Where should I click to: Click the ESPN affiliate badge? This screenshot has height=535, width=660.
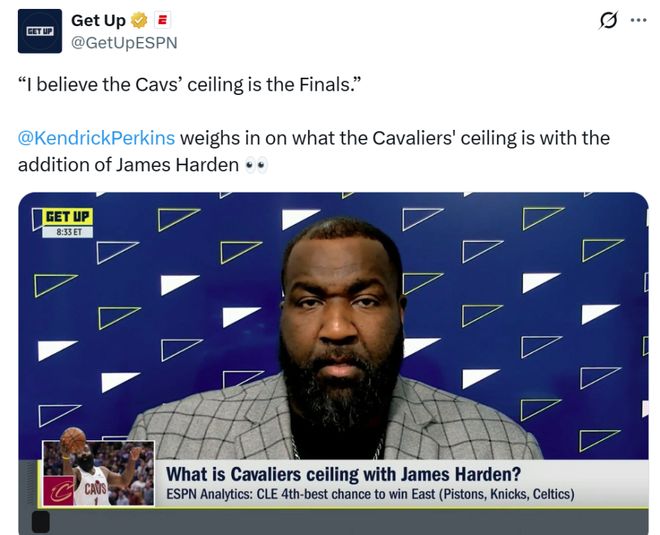click(x=162, y=20)
